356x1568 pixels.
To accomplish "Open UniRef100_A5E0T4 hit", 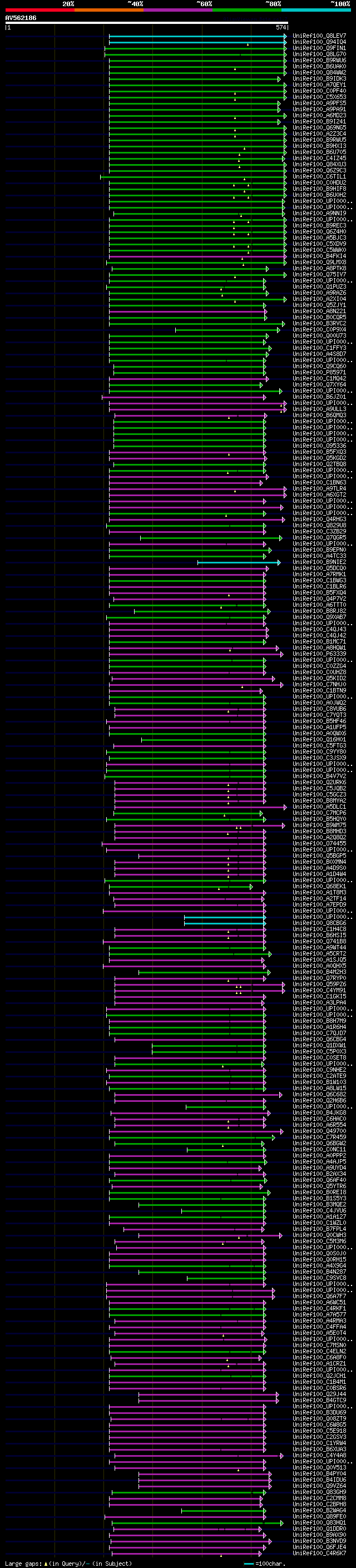I will click(x=319, y=1333).
